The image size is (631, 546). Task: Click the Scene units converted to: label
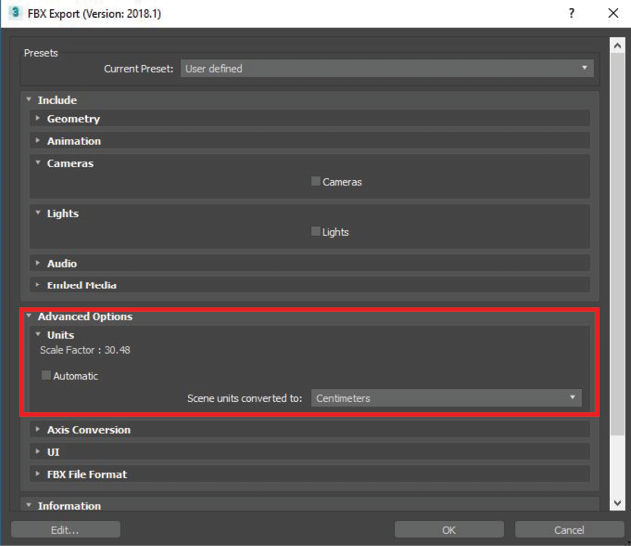tap(244, 398)
